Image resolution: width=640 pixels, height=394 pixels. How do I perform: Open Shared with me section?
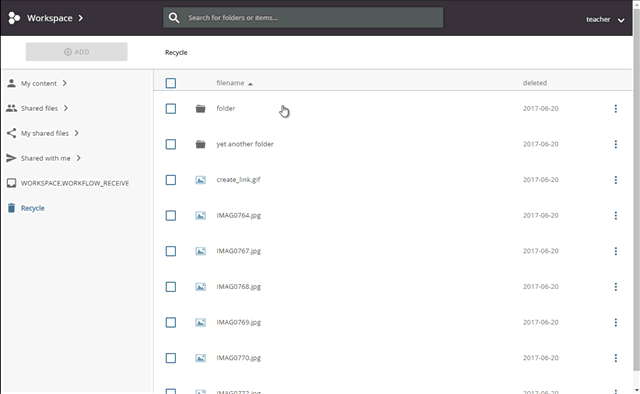point(46,158)
